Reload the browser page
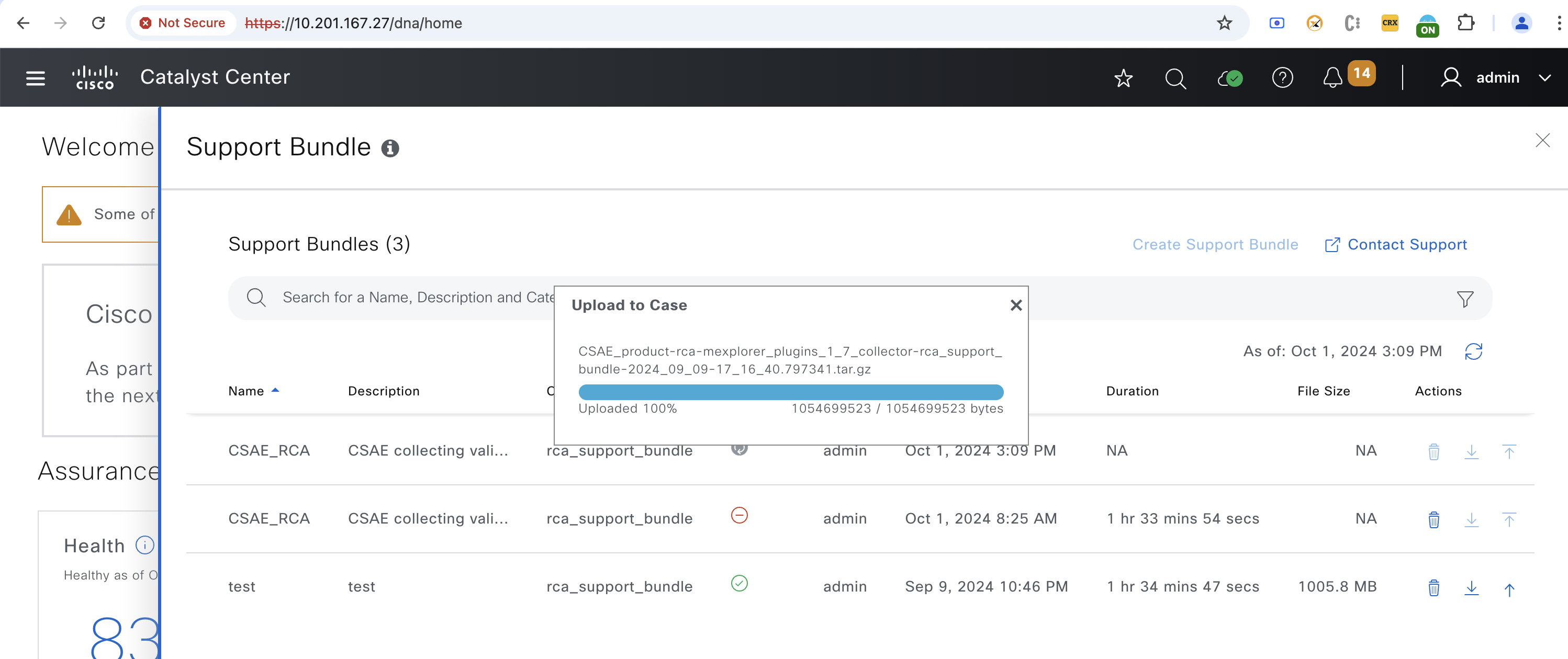 pyautogui.click(x=98, y=23)
